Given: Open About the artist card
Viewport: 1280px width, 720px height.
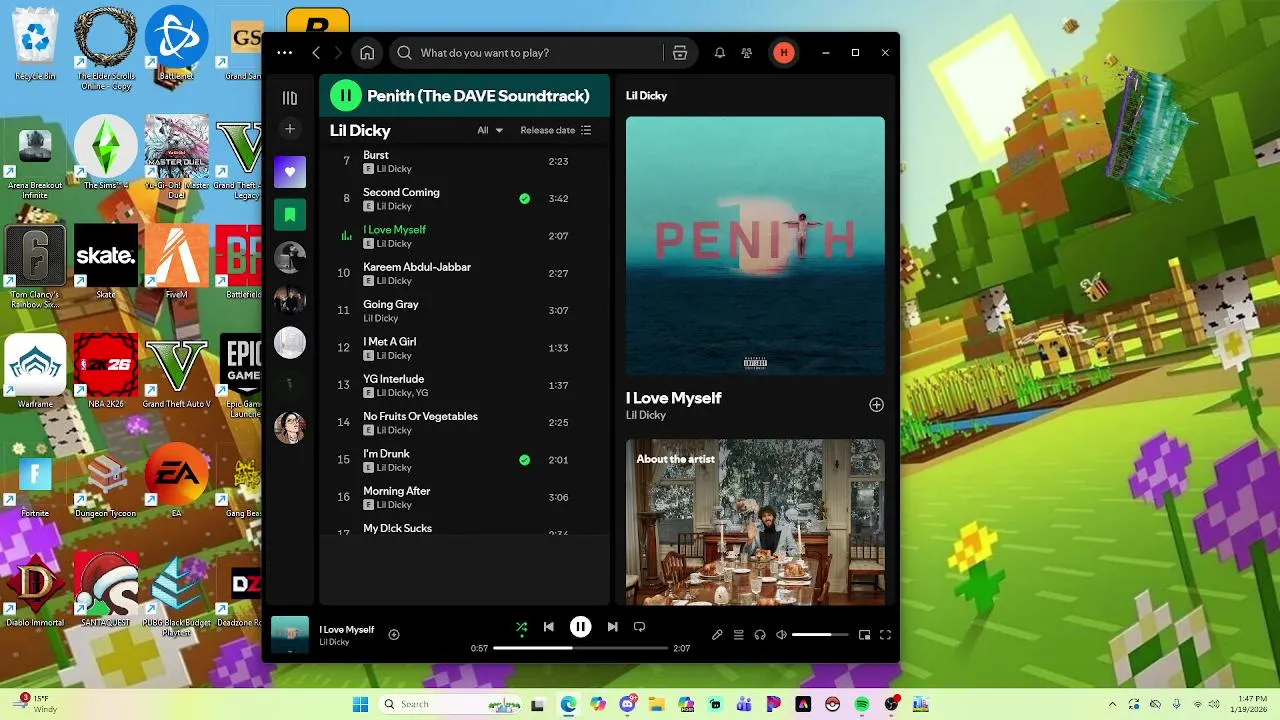Looking at the screenshot, I should coord(755,522).
